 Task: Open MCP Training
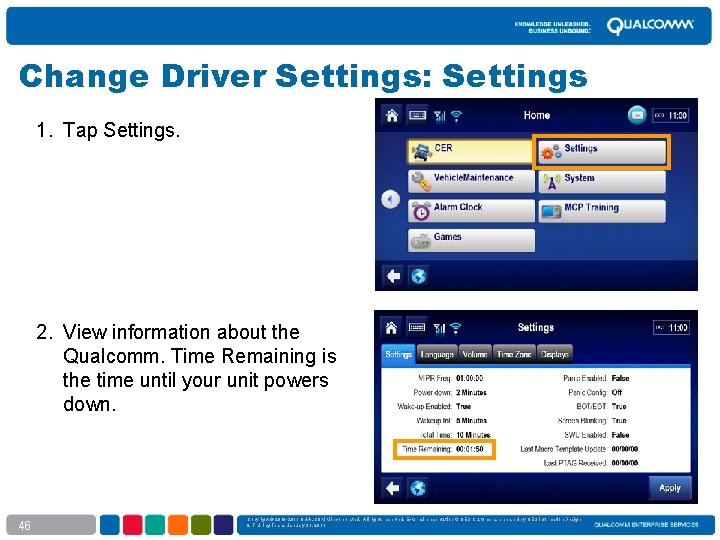pos(602,211)
